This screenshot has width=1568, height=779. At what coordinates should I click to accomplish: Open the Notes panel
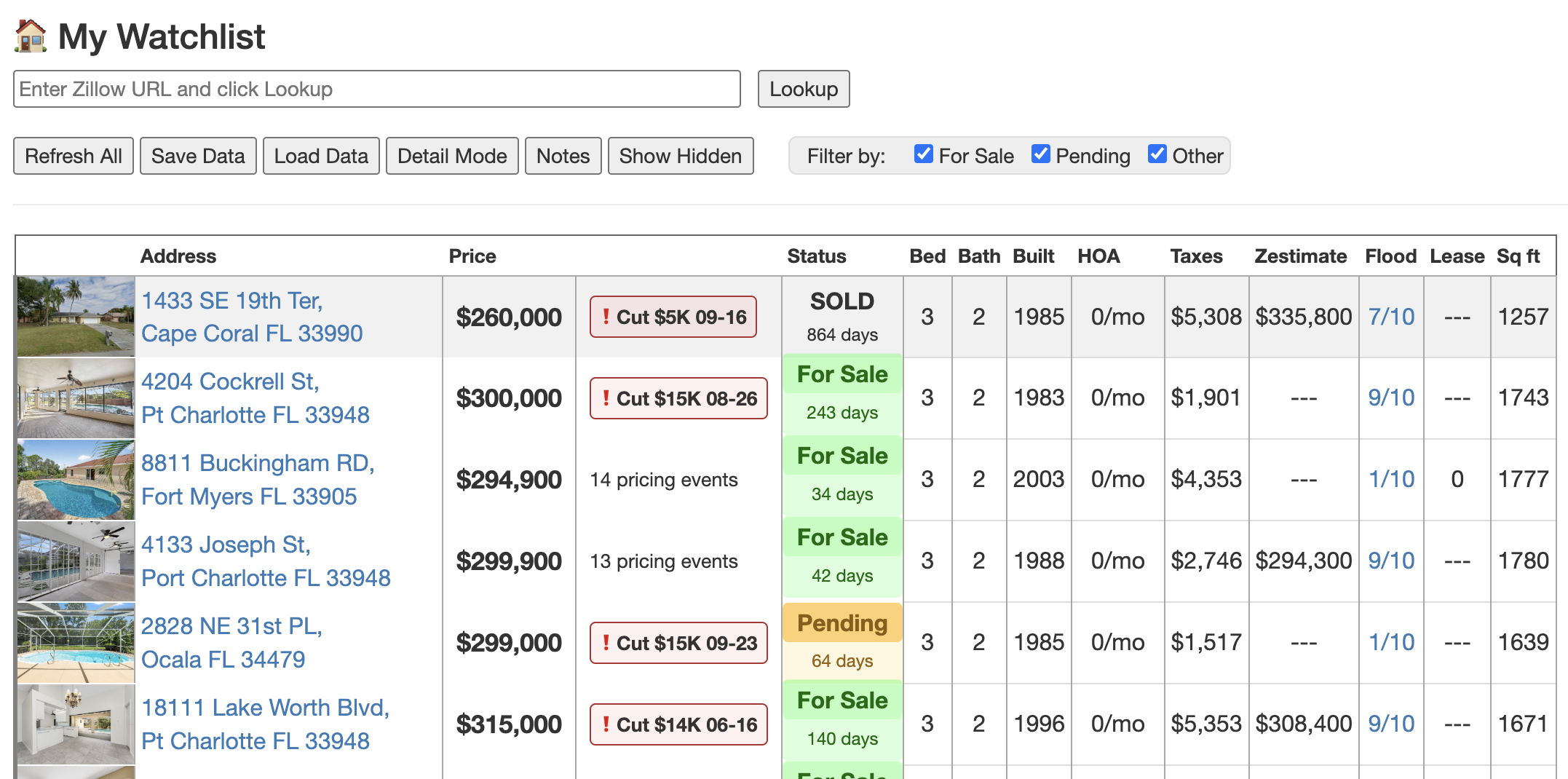tap(563, 156)
